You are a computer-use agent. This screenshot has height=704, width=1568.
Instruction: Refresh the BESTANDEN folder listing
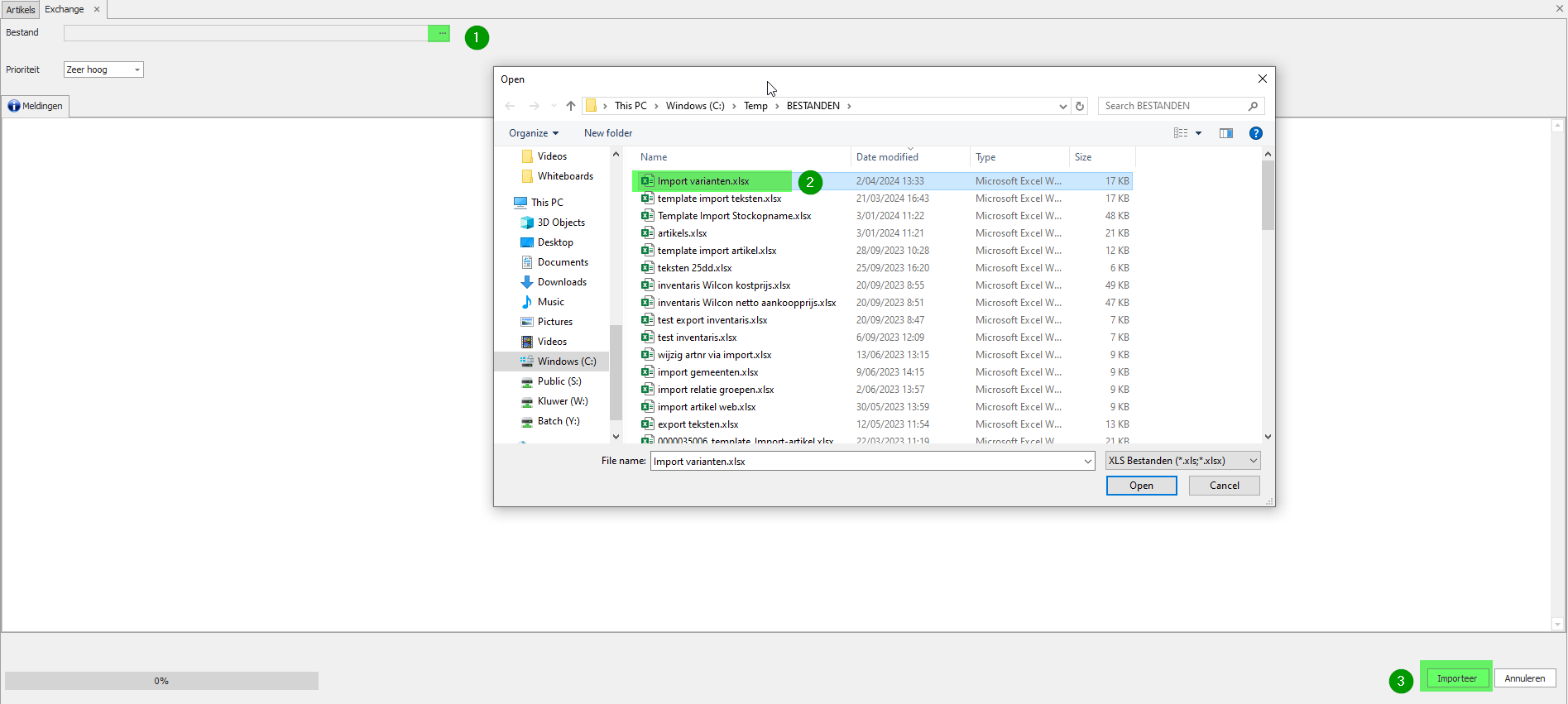pos(1080,106)
